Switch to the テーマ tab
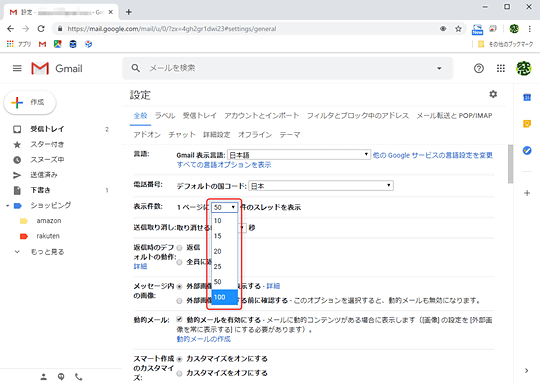The width and height of the screenshot is (540, 384). tap(290, 135)
